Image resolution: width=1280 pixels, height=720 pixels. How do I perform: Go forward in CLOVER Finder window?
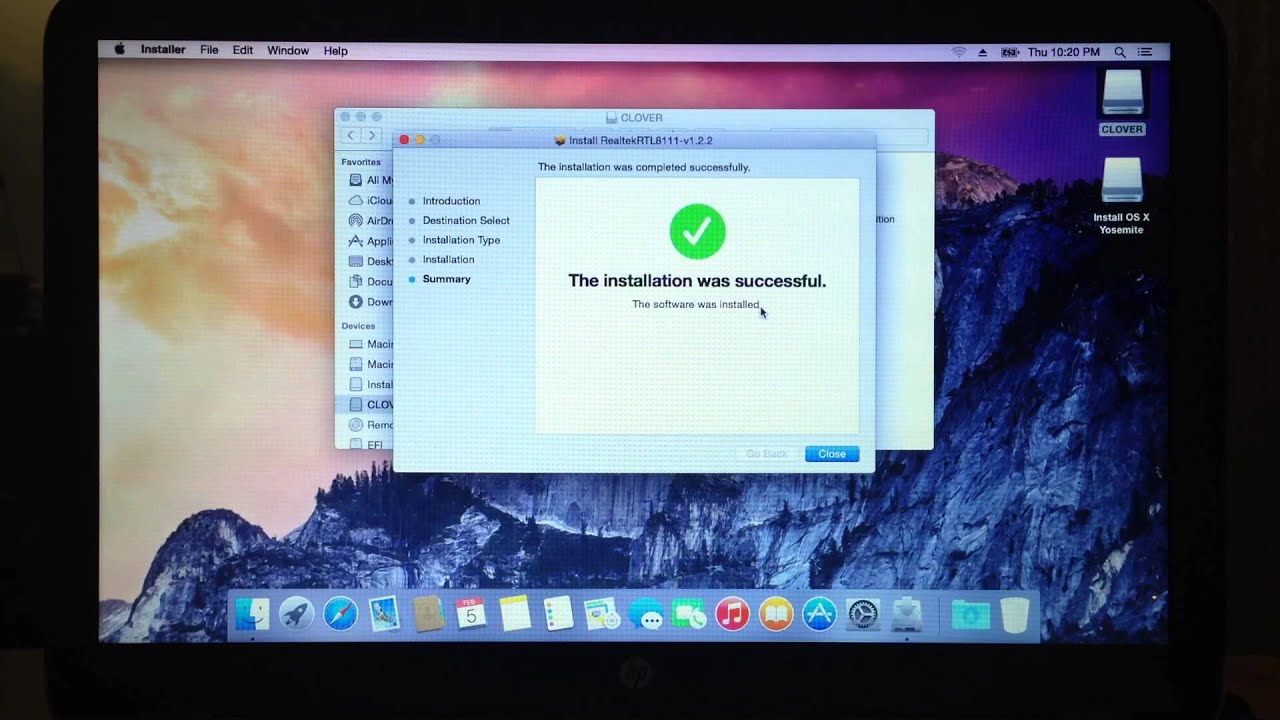click(372, 135)
